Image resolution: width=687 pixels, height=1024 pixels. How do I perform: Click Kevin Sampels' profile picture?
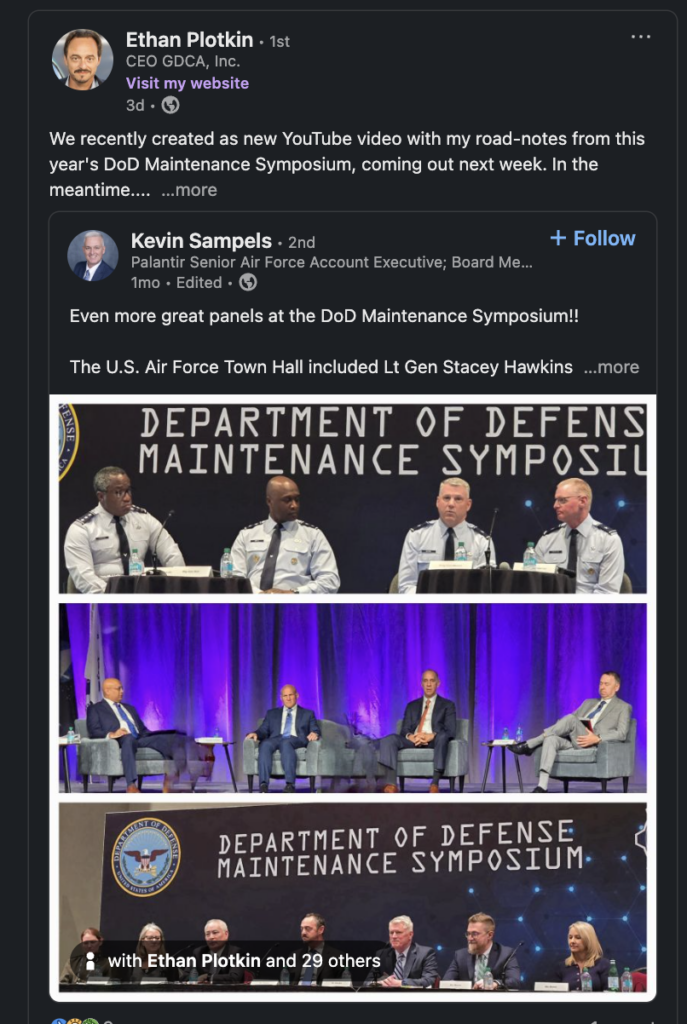pos(93,255)
